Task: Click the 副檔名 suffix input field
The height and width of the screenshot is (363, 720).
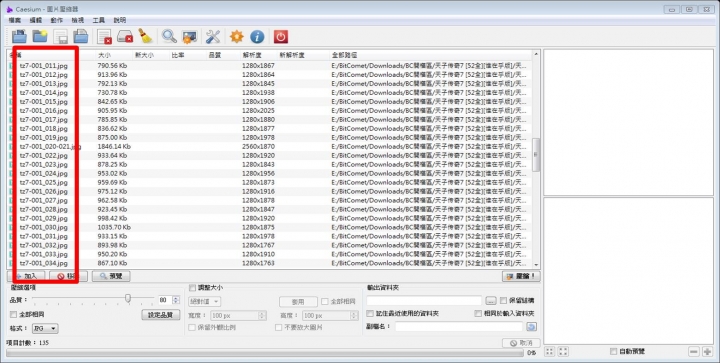Action: click(459, 326)
